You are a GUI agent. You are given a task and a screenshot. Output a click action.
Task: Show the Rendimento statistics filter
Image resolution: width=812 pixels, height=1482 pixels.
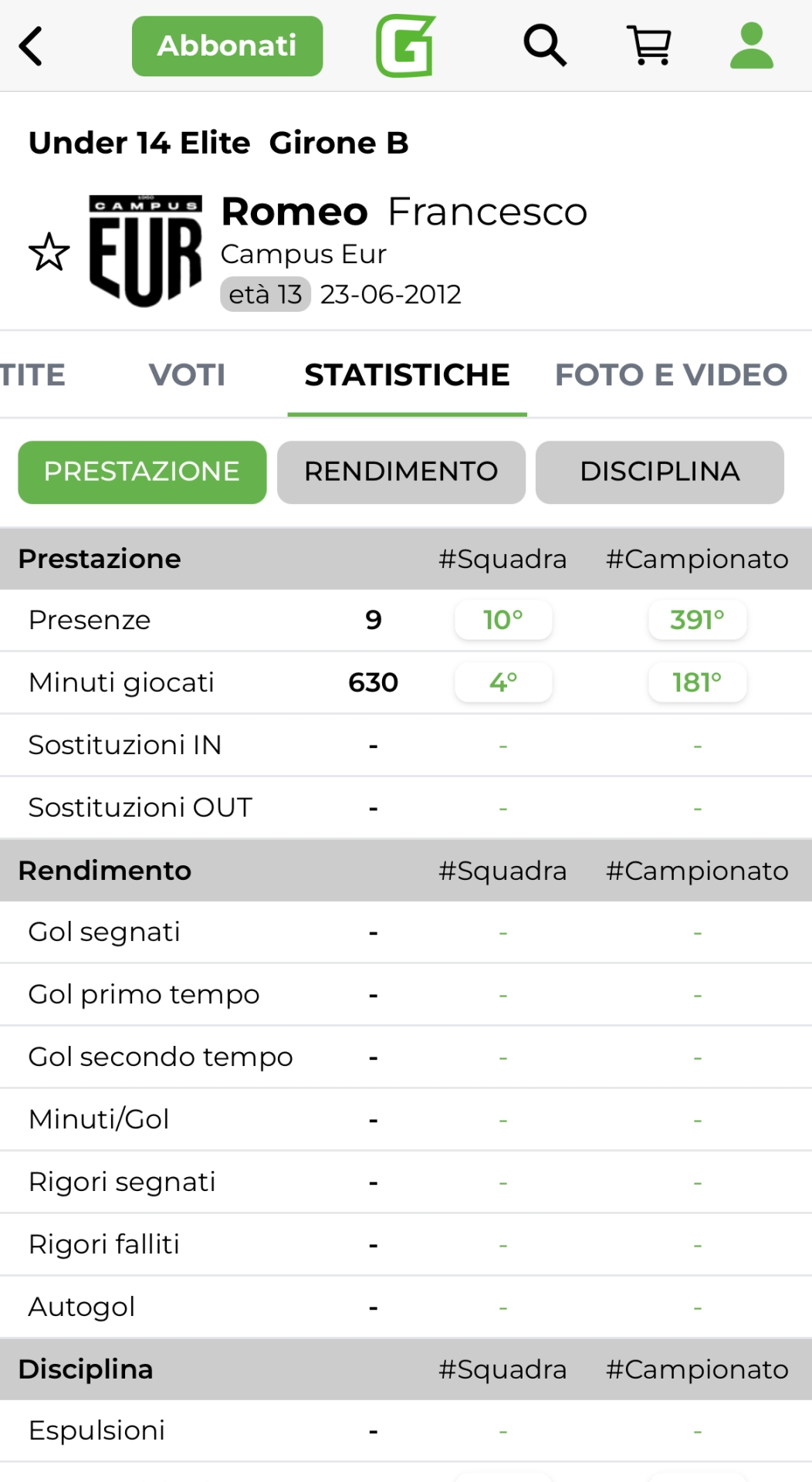click(401, 472)
